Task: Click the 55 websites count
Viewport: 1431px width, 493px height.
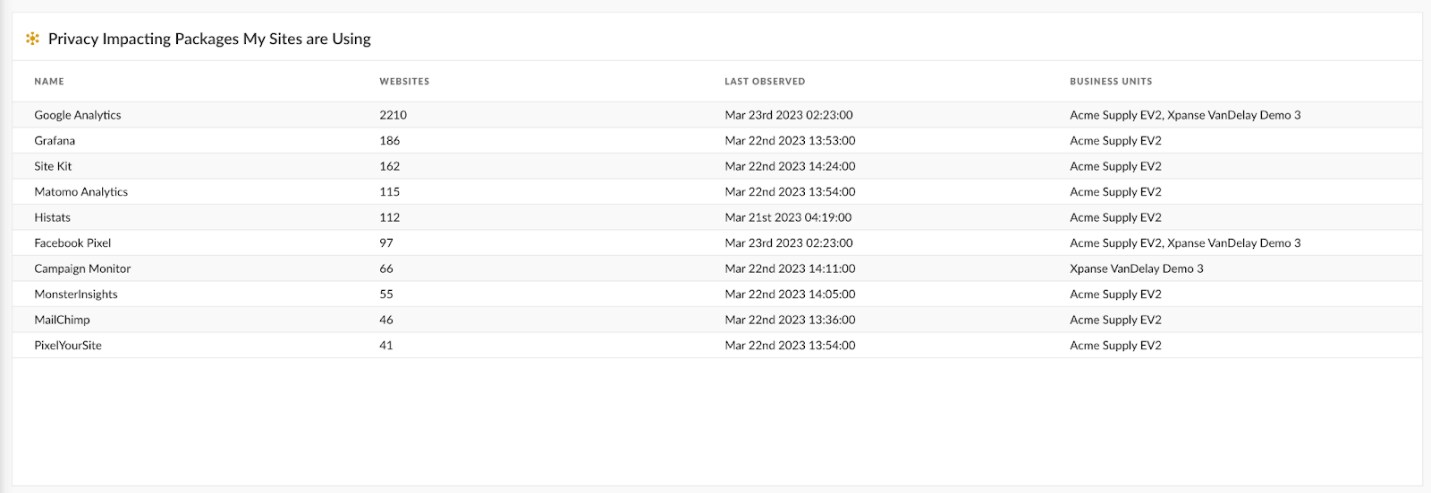Action: point(386,295)
